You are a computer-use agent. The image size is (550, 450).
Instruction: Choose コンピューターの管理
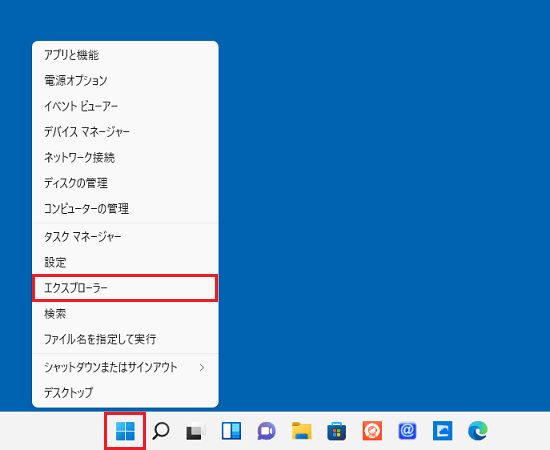point(125,209)
